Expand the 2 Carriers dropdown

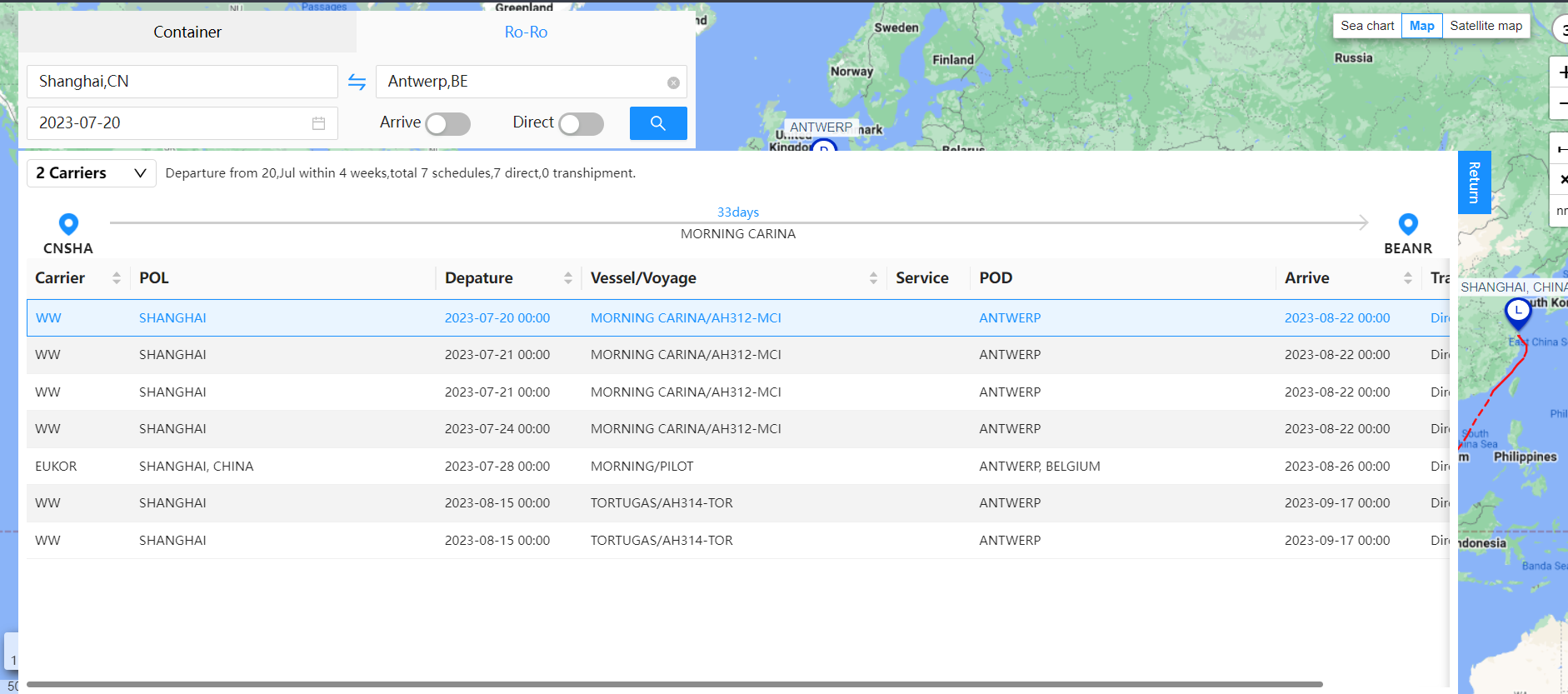(92, 173)
